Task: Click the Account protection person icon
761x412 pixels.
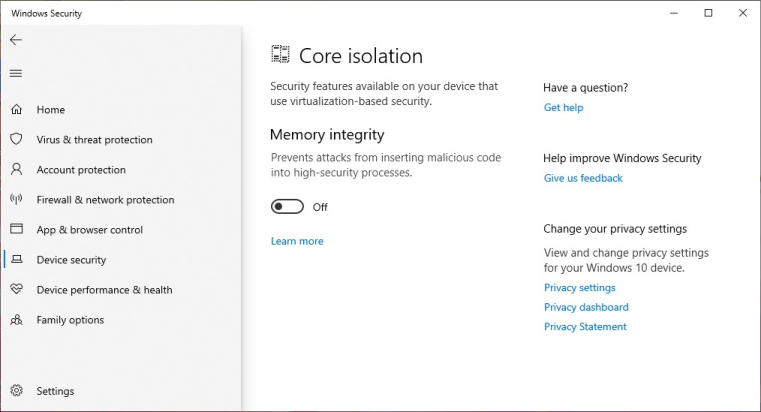Action: point(17,169)
